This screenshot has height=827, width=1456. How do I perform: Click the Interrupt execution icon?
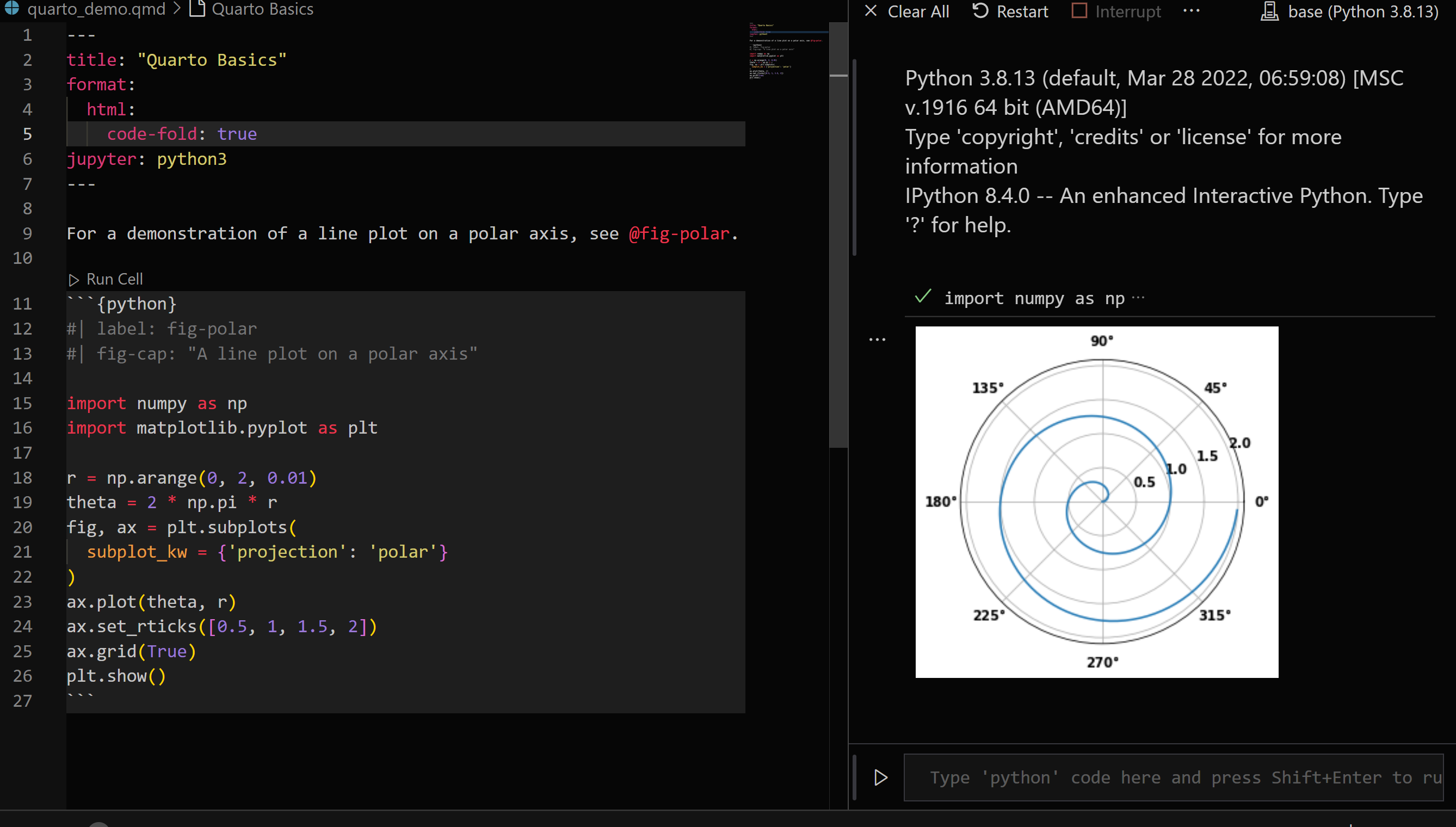coord(1079,11)
